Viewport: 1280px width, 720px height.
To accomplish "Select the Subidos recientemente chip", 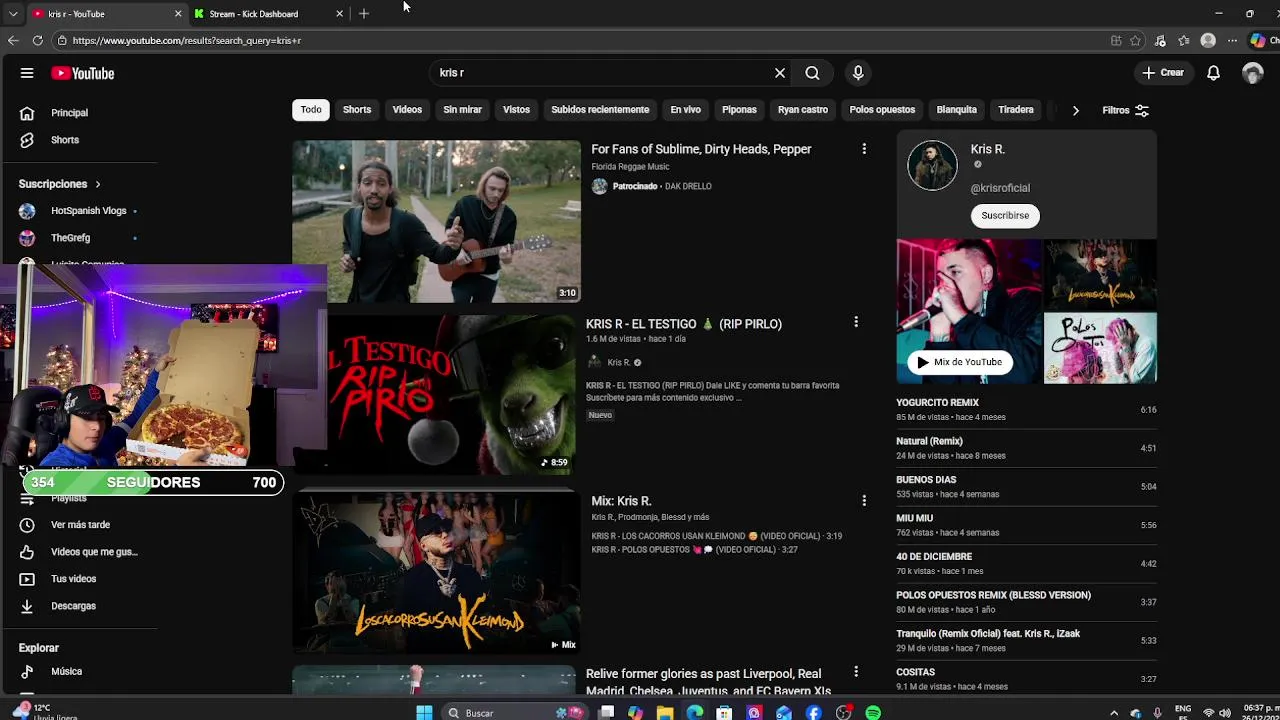I will (x=600, y=110).
